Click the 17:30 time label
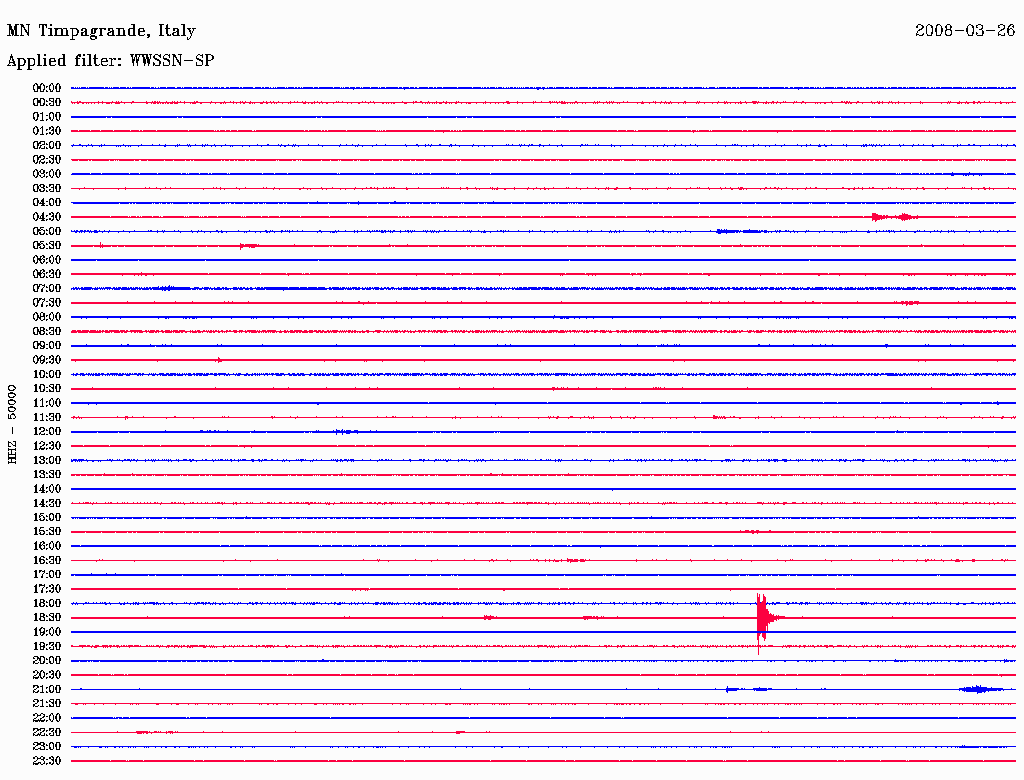 pyautogui.click(x=47, y=589)
